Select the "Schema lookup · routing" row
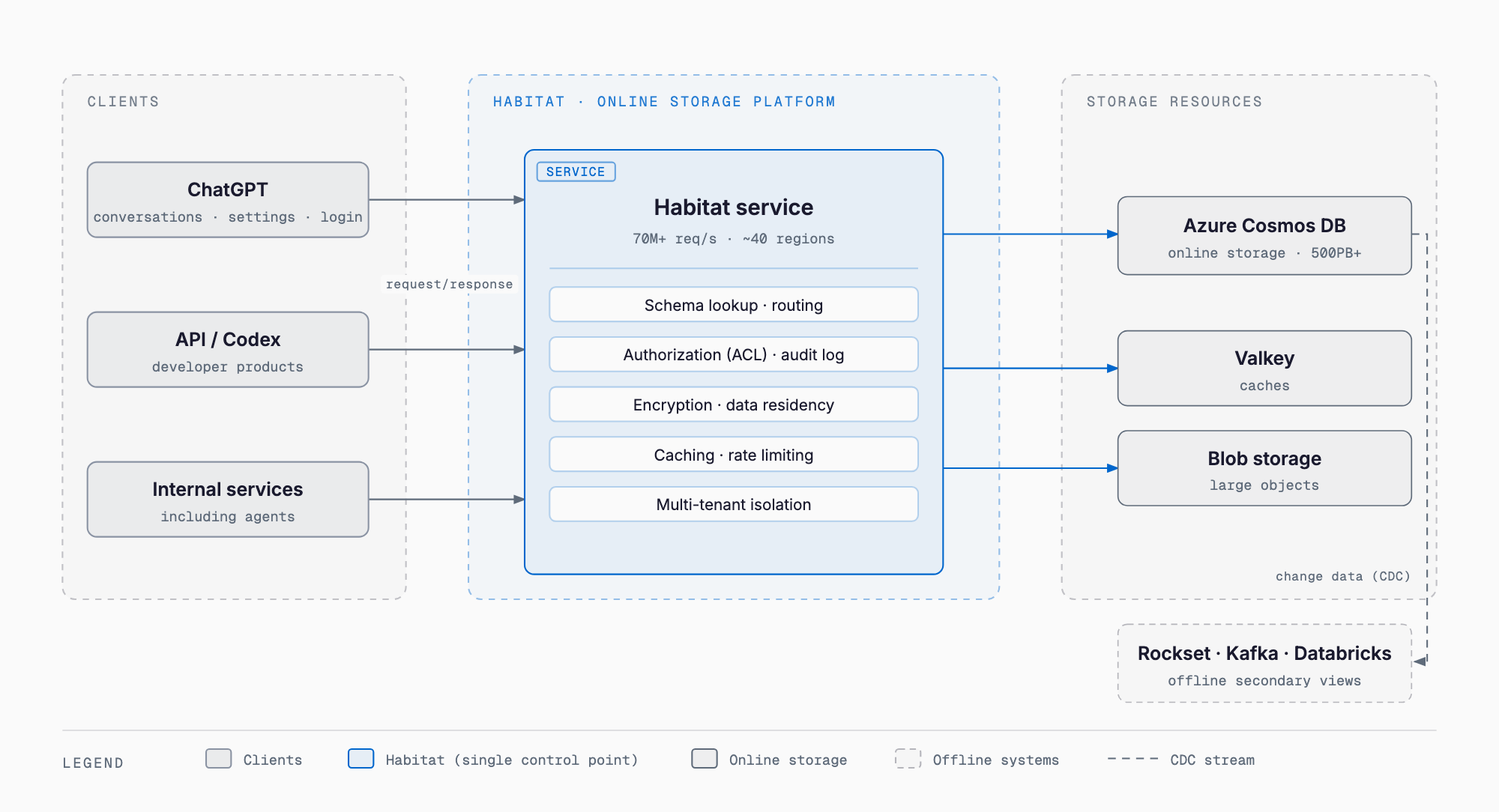 (734, 305)
